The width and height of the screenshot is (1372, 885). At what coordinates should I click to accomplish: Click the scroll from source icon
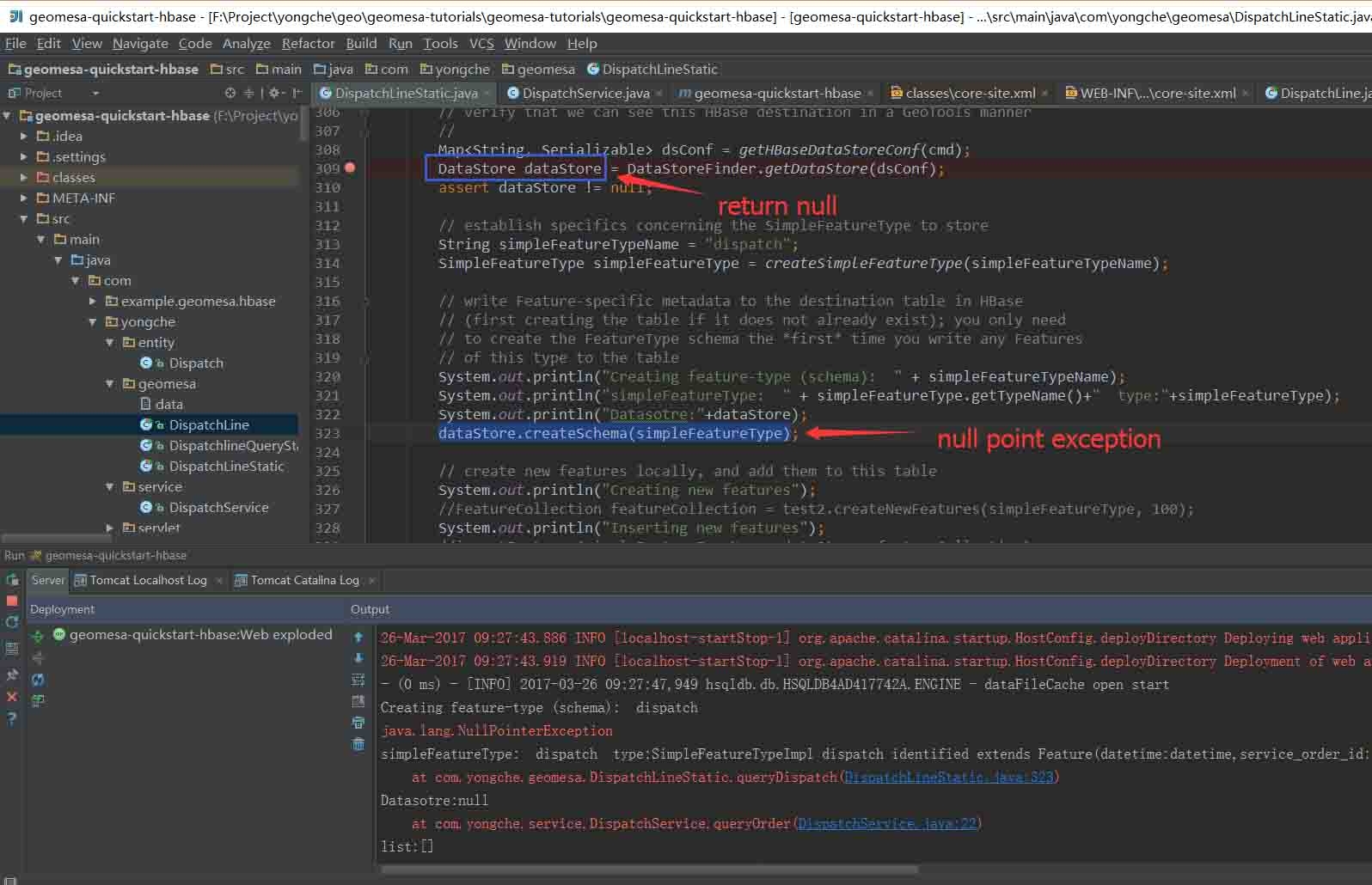click(x=230, y=93)
